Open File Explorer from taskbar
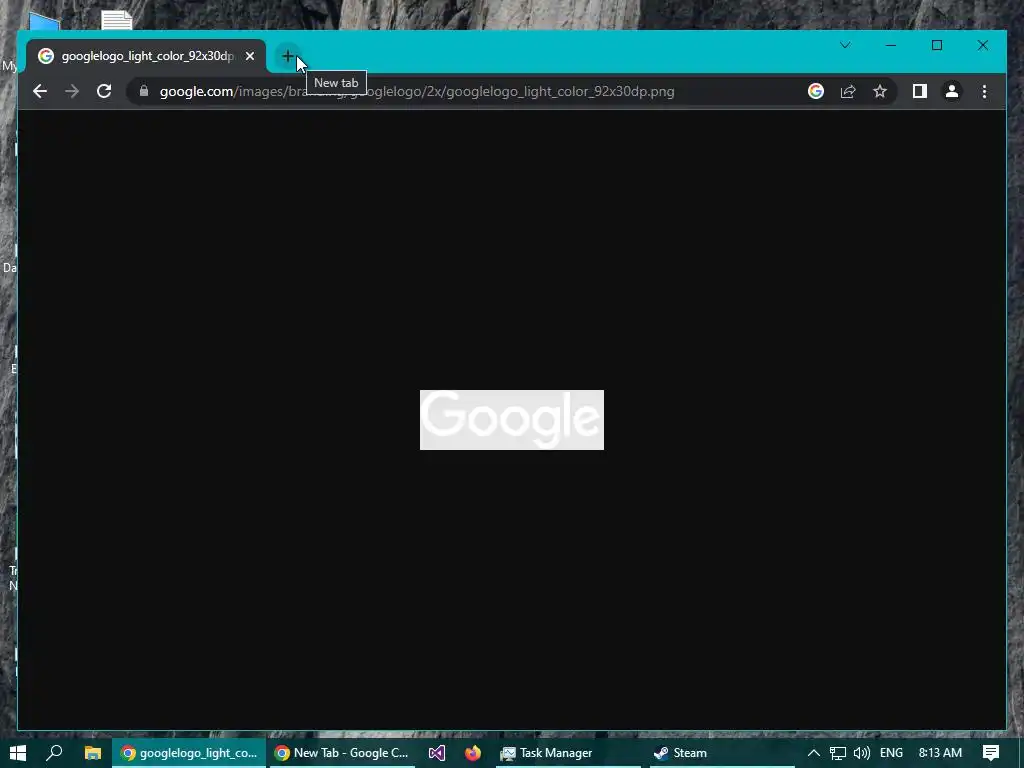The image size is (1024, 768). point(93,753)
